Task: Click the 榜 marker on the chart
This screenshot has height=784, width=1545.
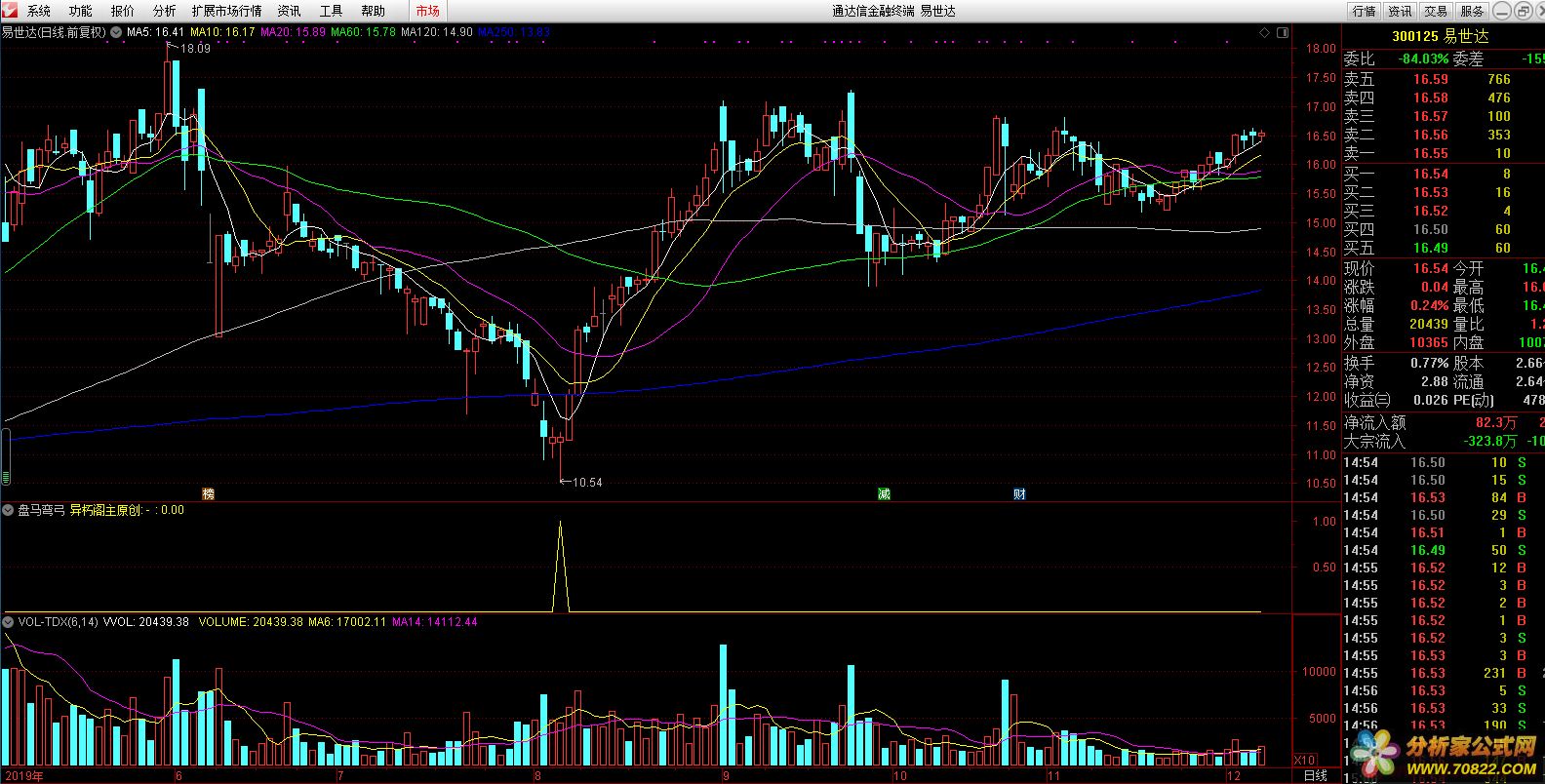Action: pos(208,494)
